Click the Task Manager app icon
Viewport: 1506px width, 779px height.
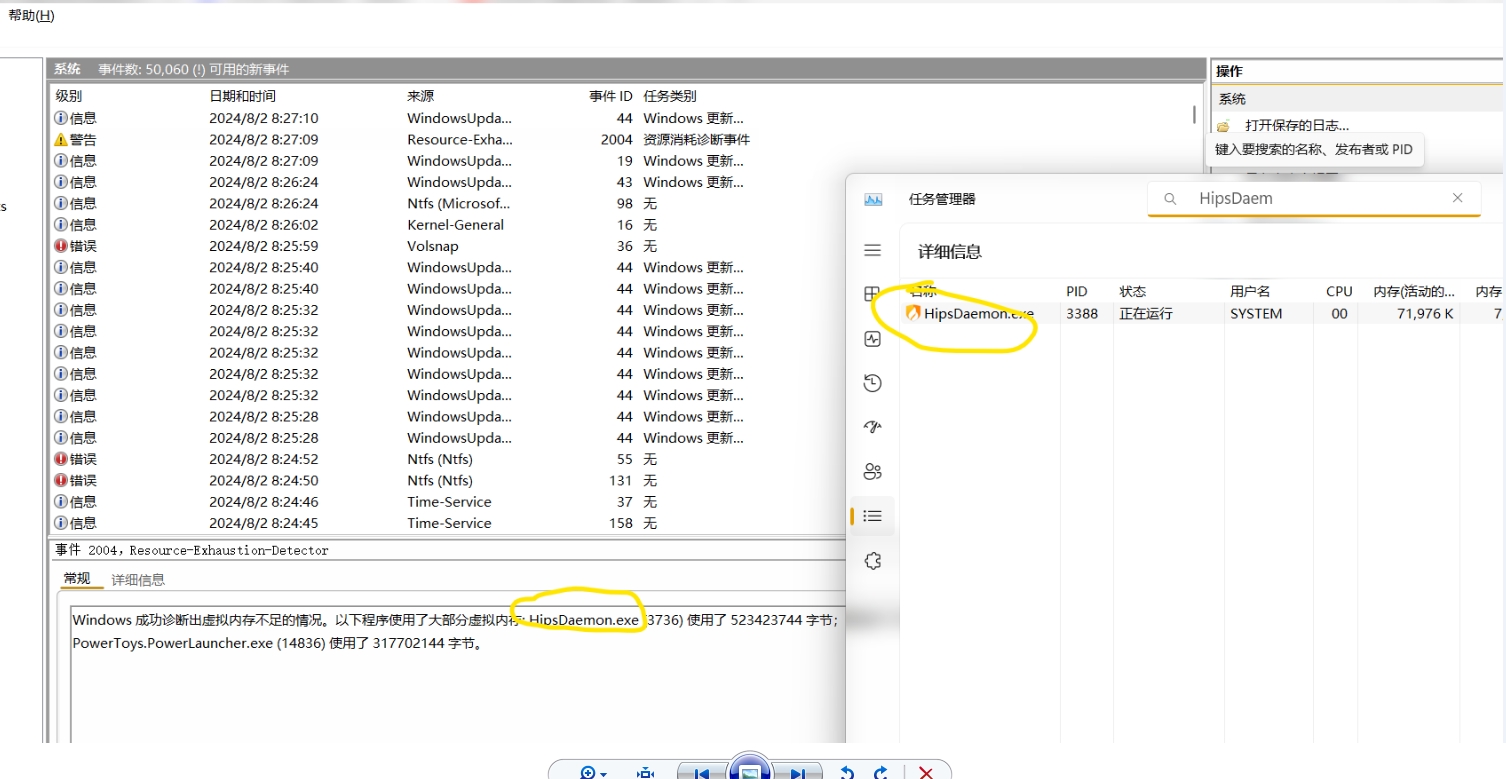(873, 199)
